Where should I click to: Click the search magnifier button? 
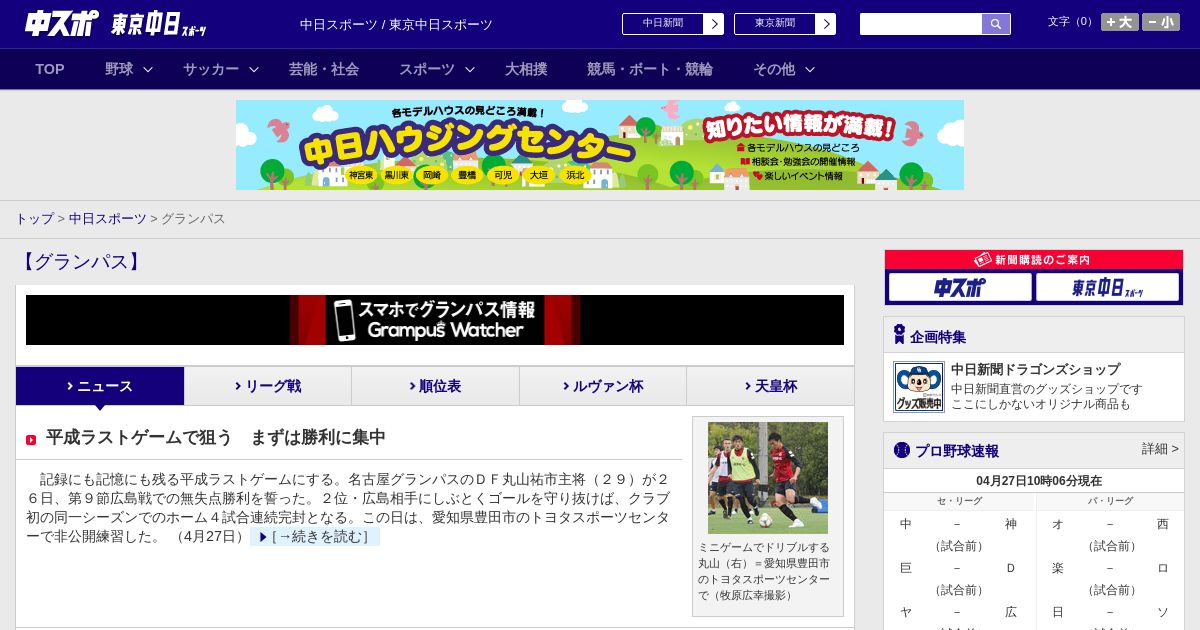point(996,24)
